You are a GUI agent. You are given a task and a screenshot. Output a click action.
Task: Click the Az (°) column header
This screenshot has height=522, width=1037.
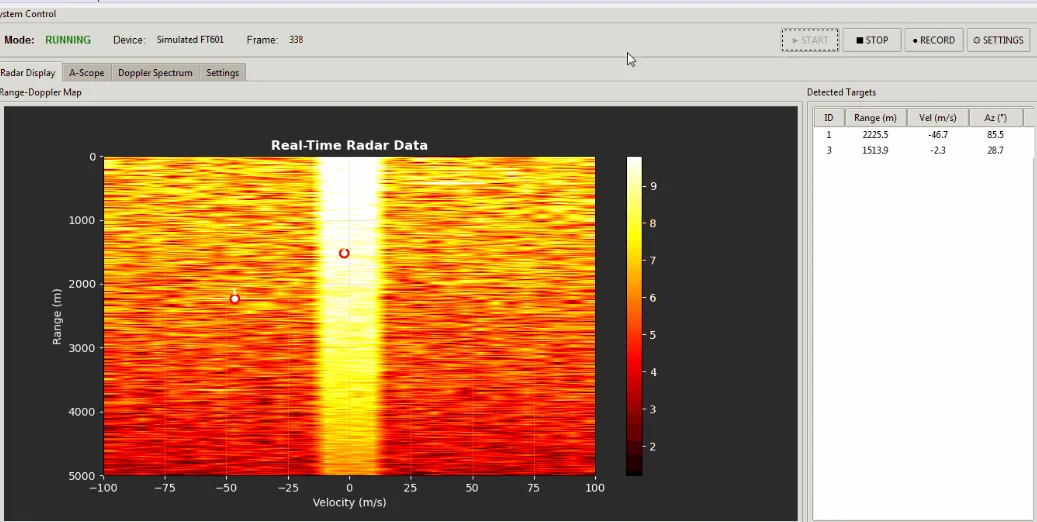pyautogui.click(x=995, y=118)
